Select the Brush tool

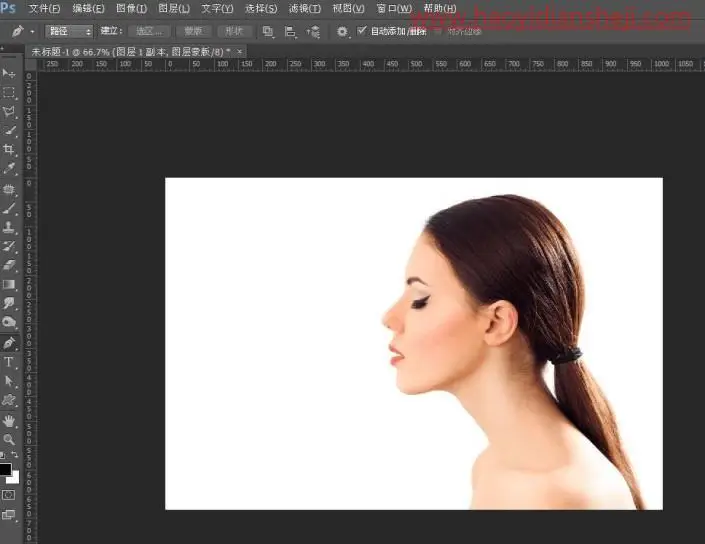(x=9, y=208)
